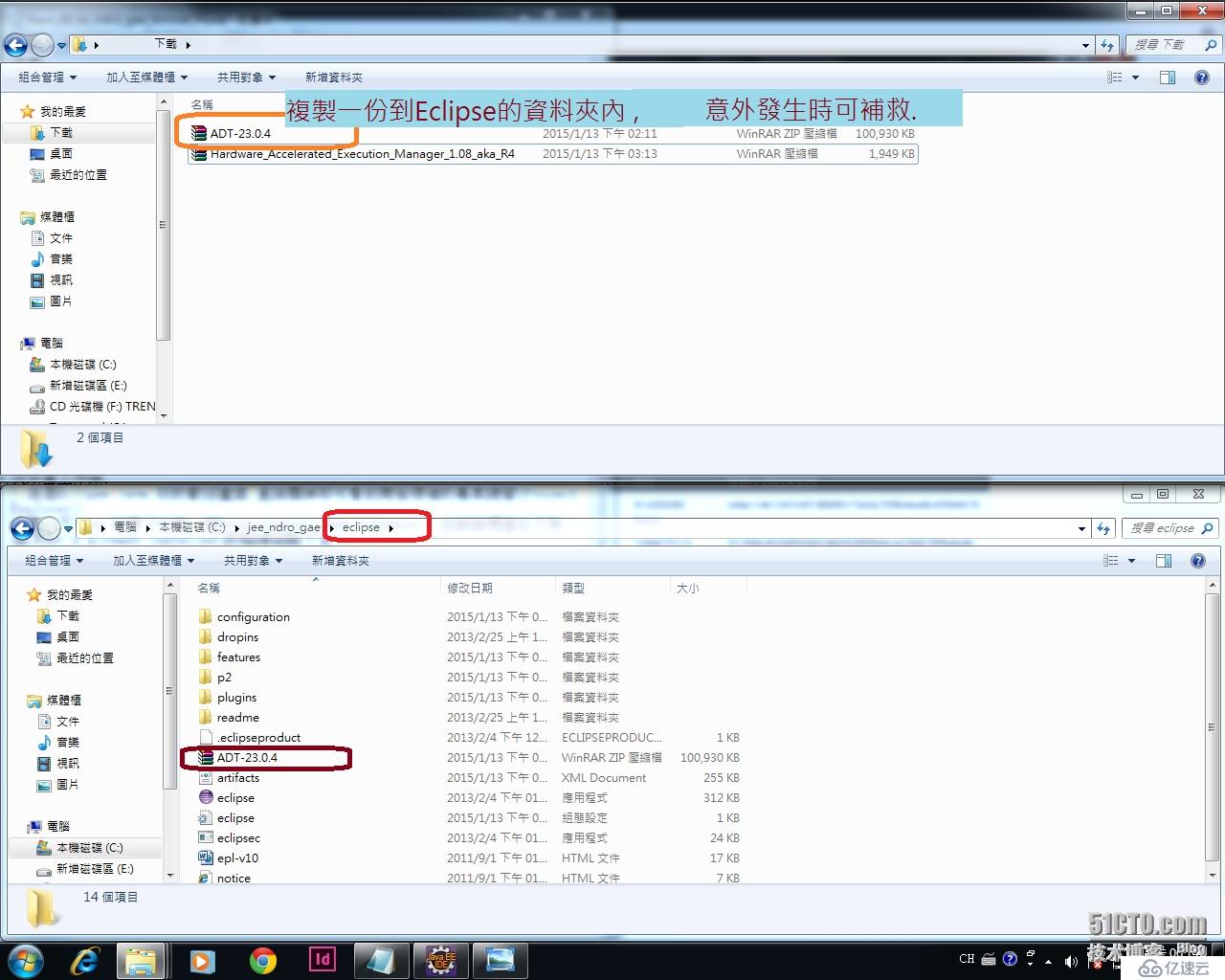1225x980 pixels.
Task: Select 下載 in upper window favorites
Action: pos(61,133)
